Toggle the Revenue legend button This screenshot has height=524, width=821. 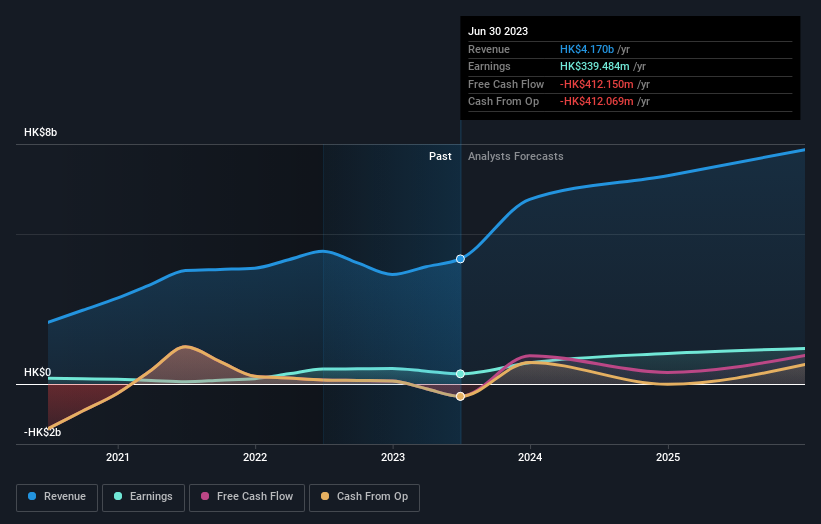[x=57, y=497]
